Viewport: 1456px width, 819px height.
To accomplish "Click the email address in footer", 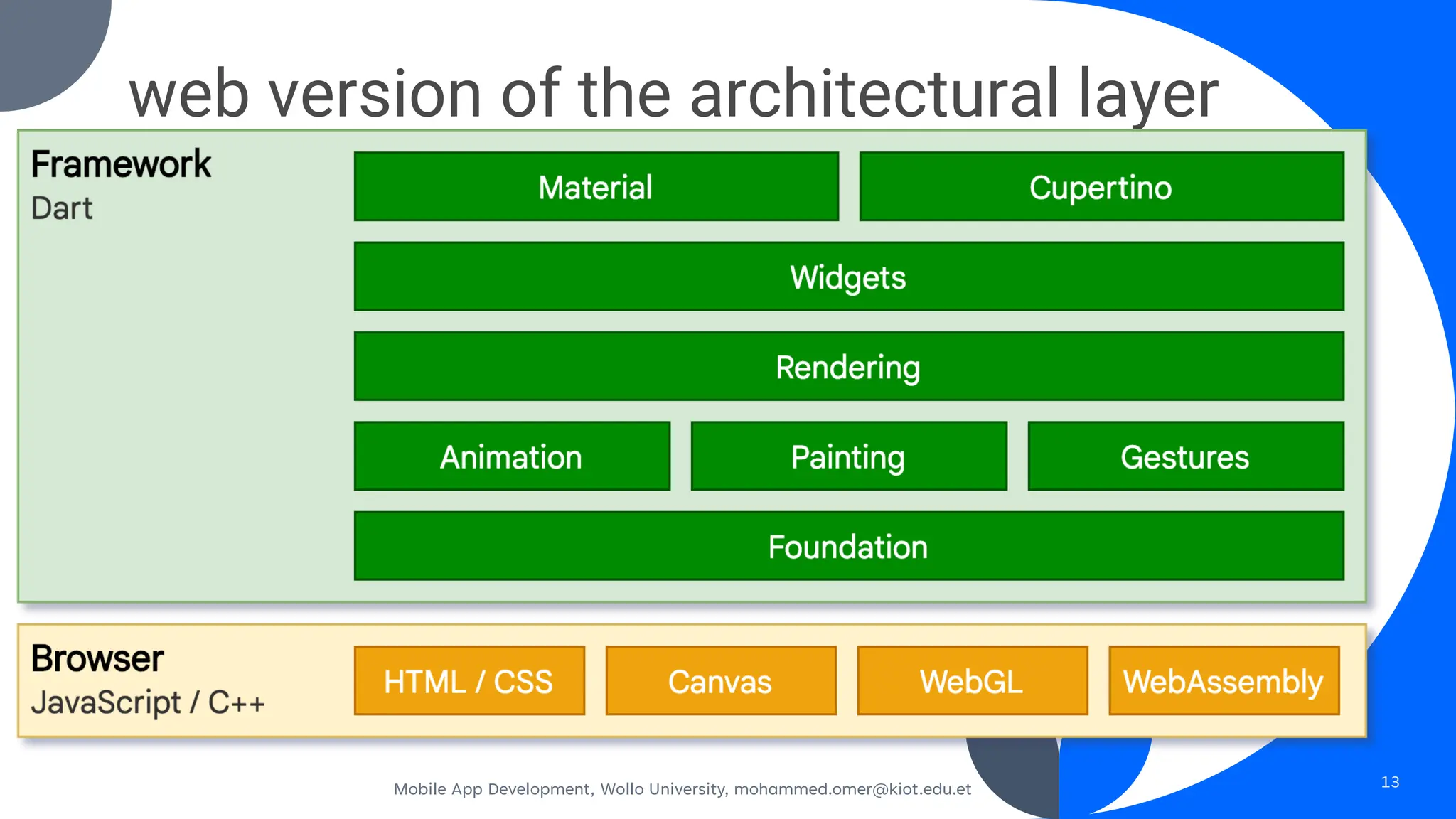I will 852,789.
